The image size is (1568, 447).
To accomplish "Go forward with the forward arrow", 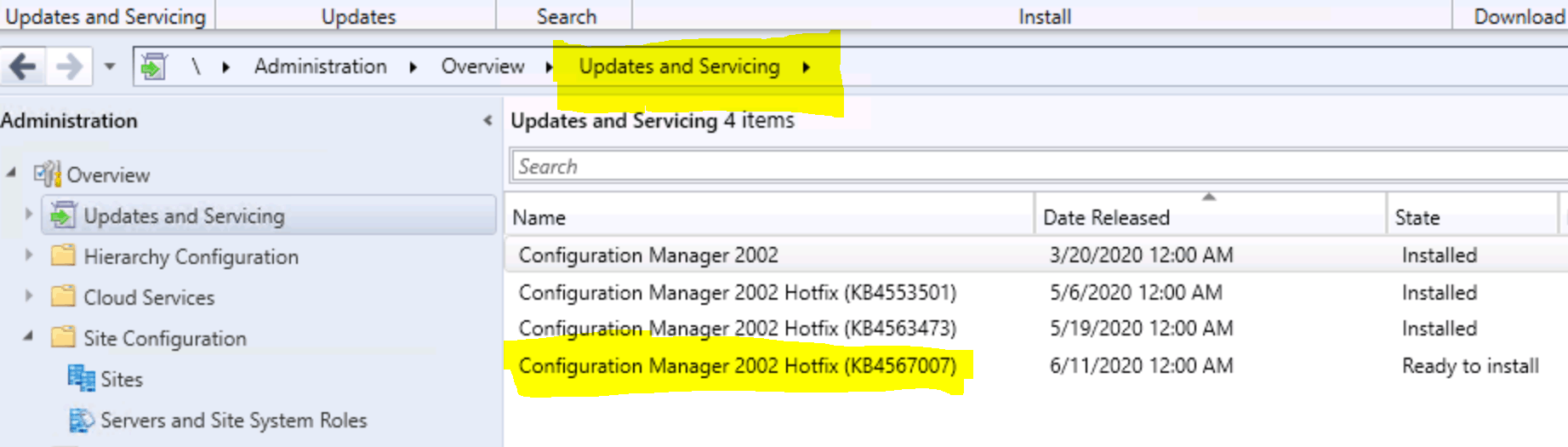I will (x=69, y=66).
